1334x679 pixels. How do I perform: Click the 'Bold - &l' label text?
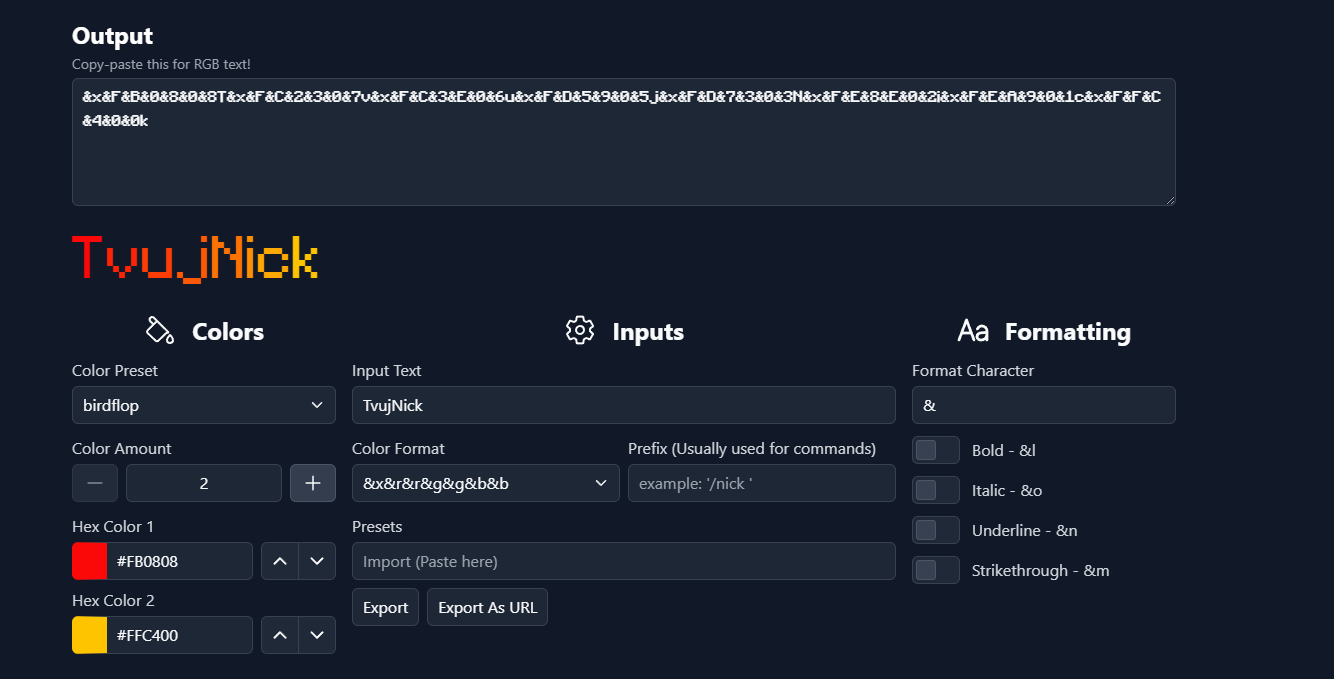[x=1004, y=450]
